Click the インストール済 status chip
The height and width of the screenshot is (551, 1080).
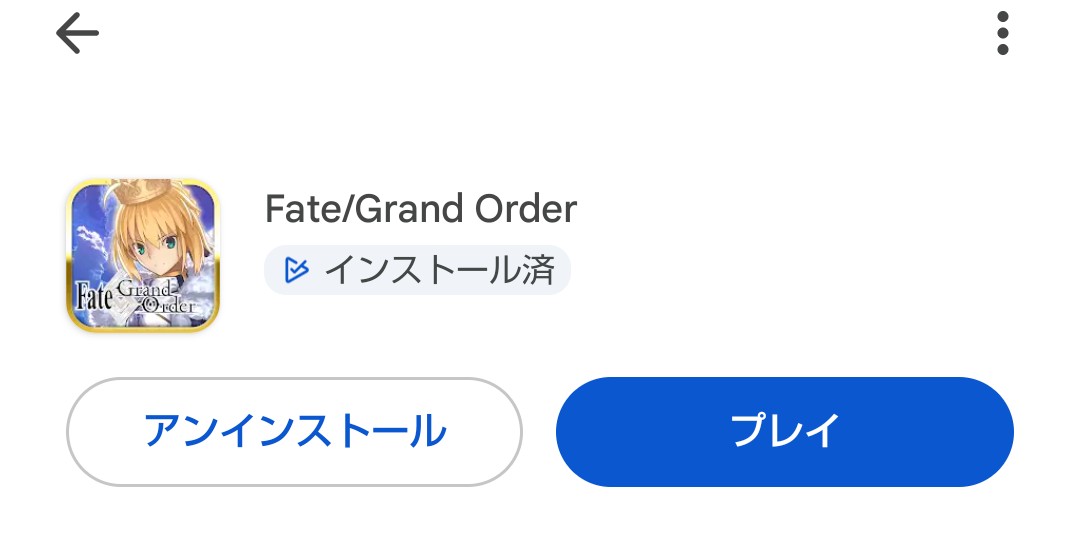[x=417, y=270]
